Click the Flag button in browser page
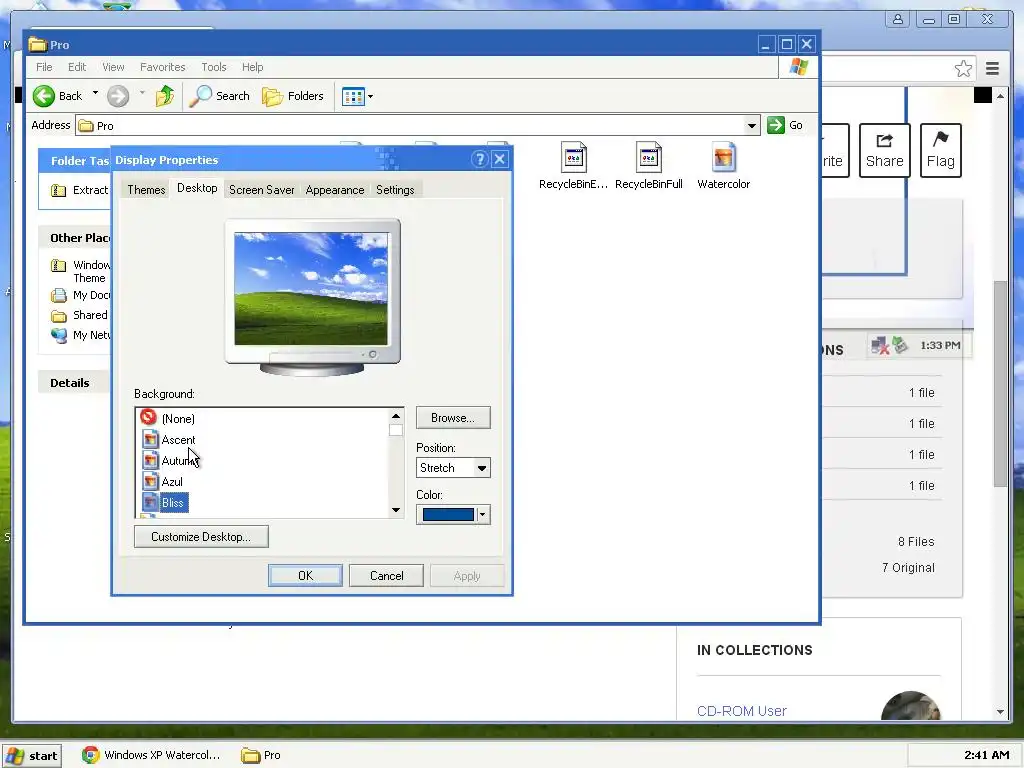This screenshot has width=1024, height=768. tap(940, 150)
